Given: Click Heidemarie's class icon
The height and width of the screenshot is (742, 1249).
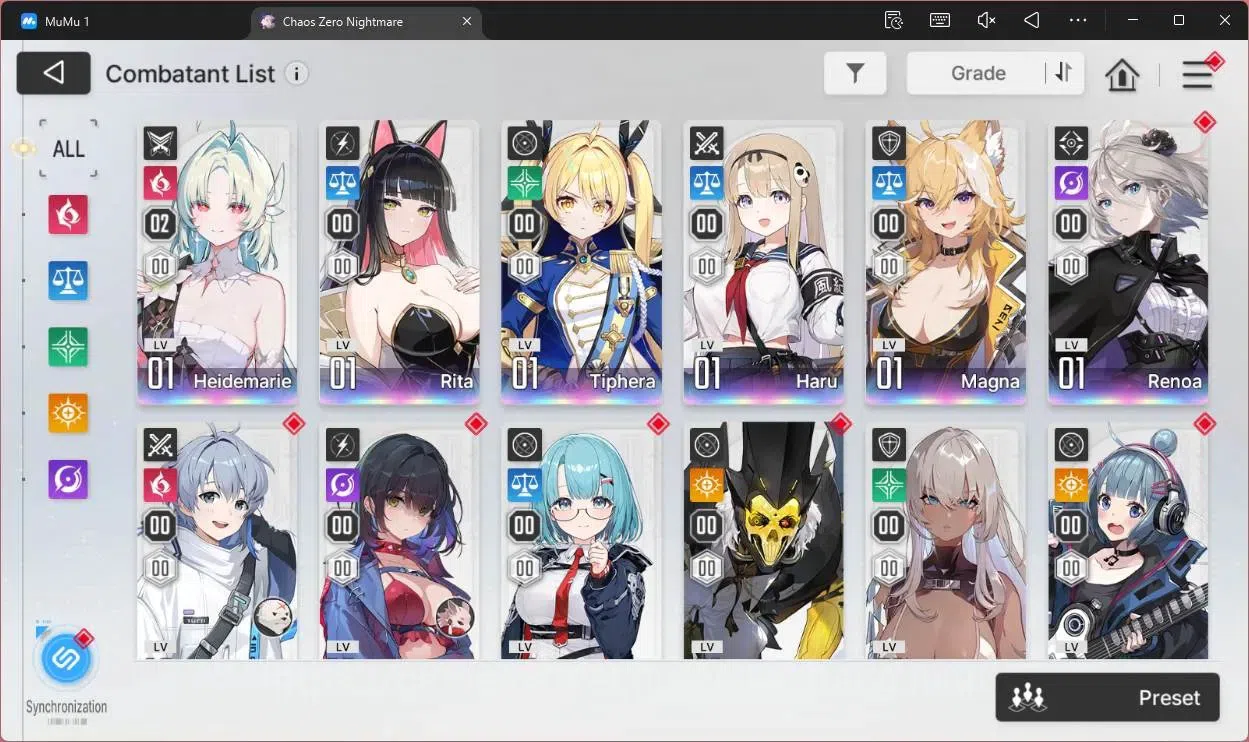Looking at the screenshot, I should [x=160, y=144].
